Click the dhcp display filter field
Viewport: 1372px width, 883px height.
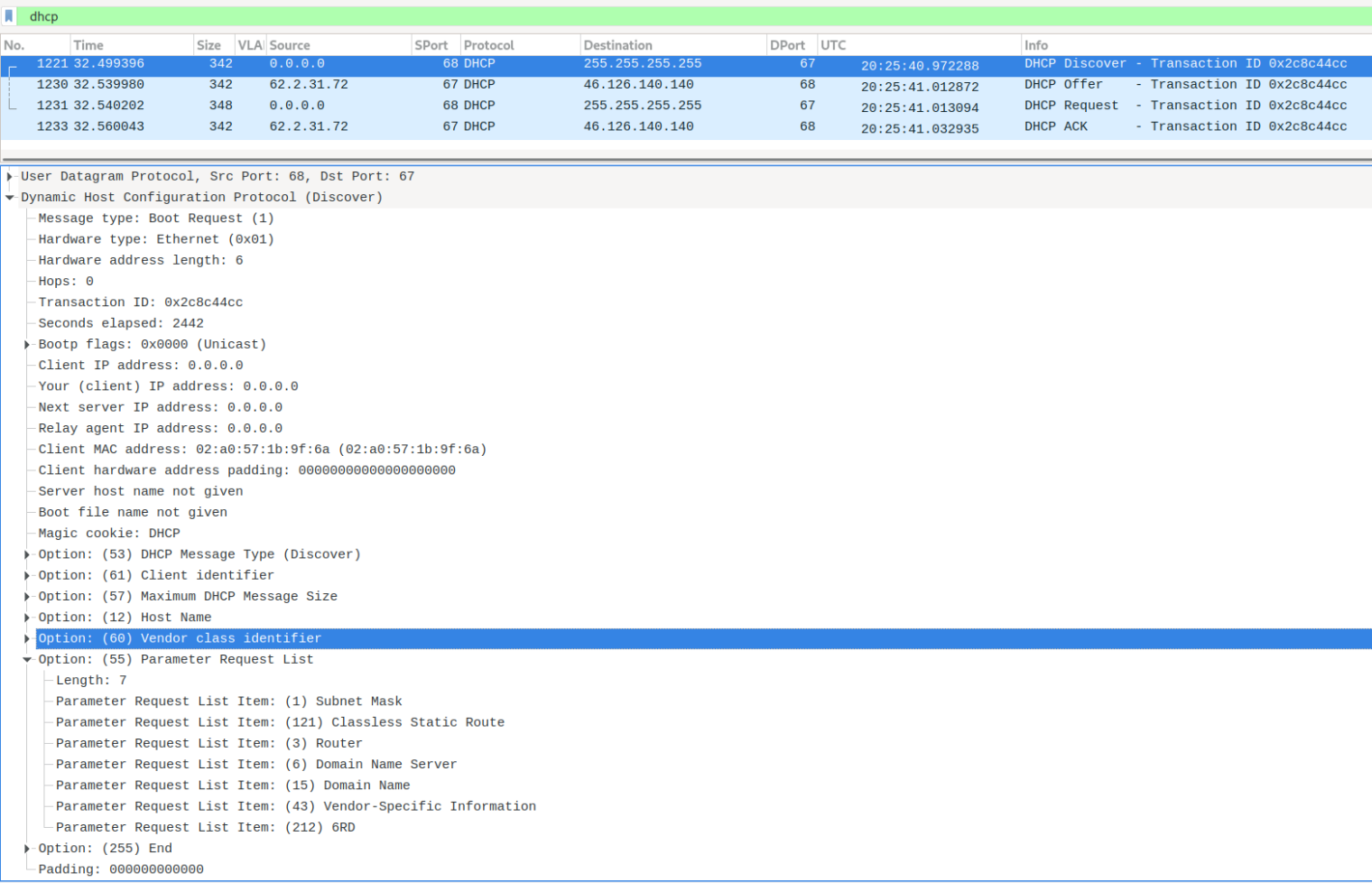[632, 16]
